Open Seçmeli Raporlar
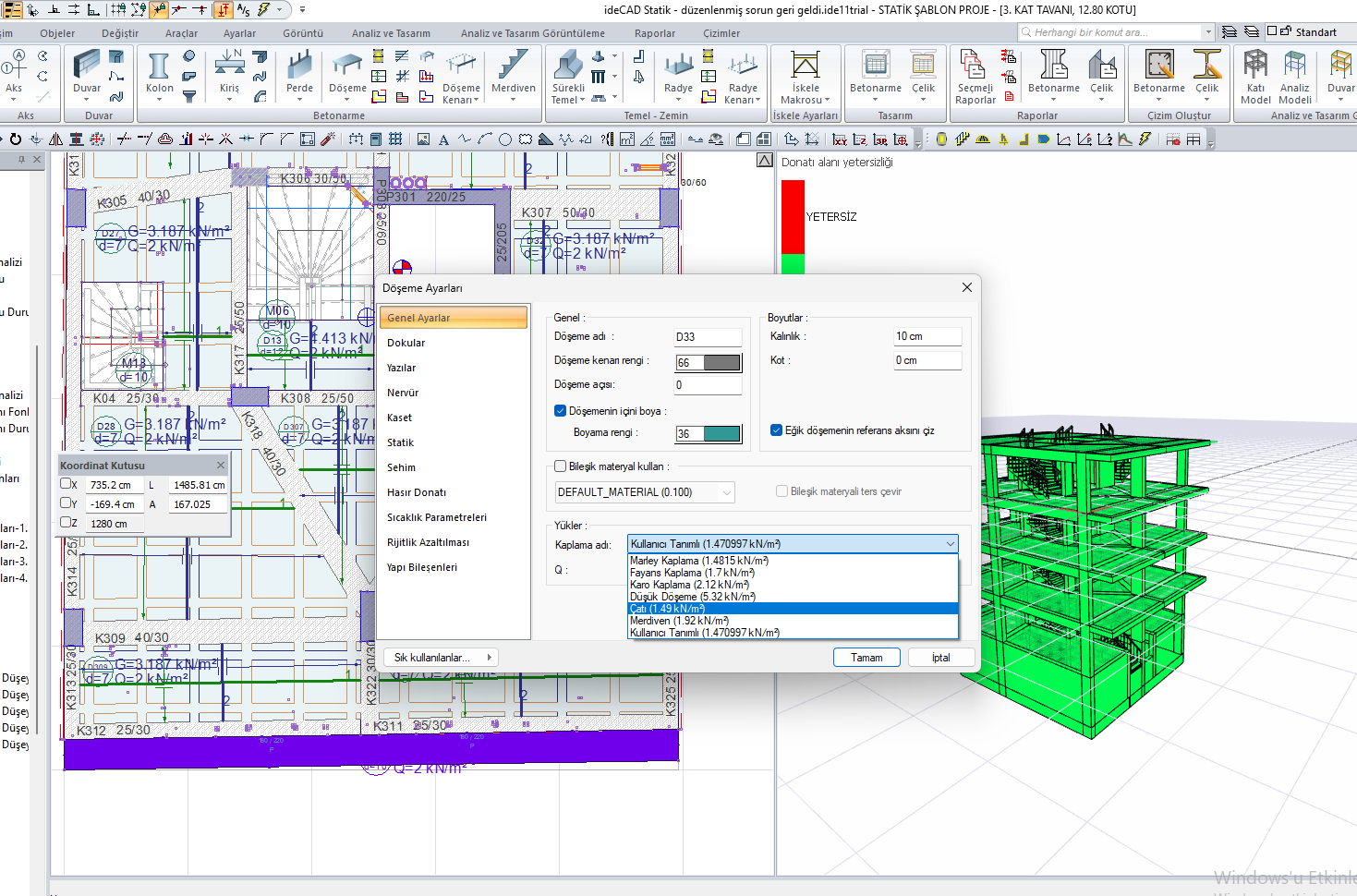 click(975, 77)
